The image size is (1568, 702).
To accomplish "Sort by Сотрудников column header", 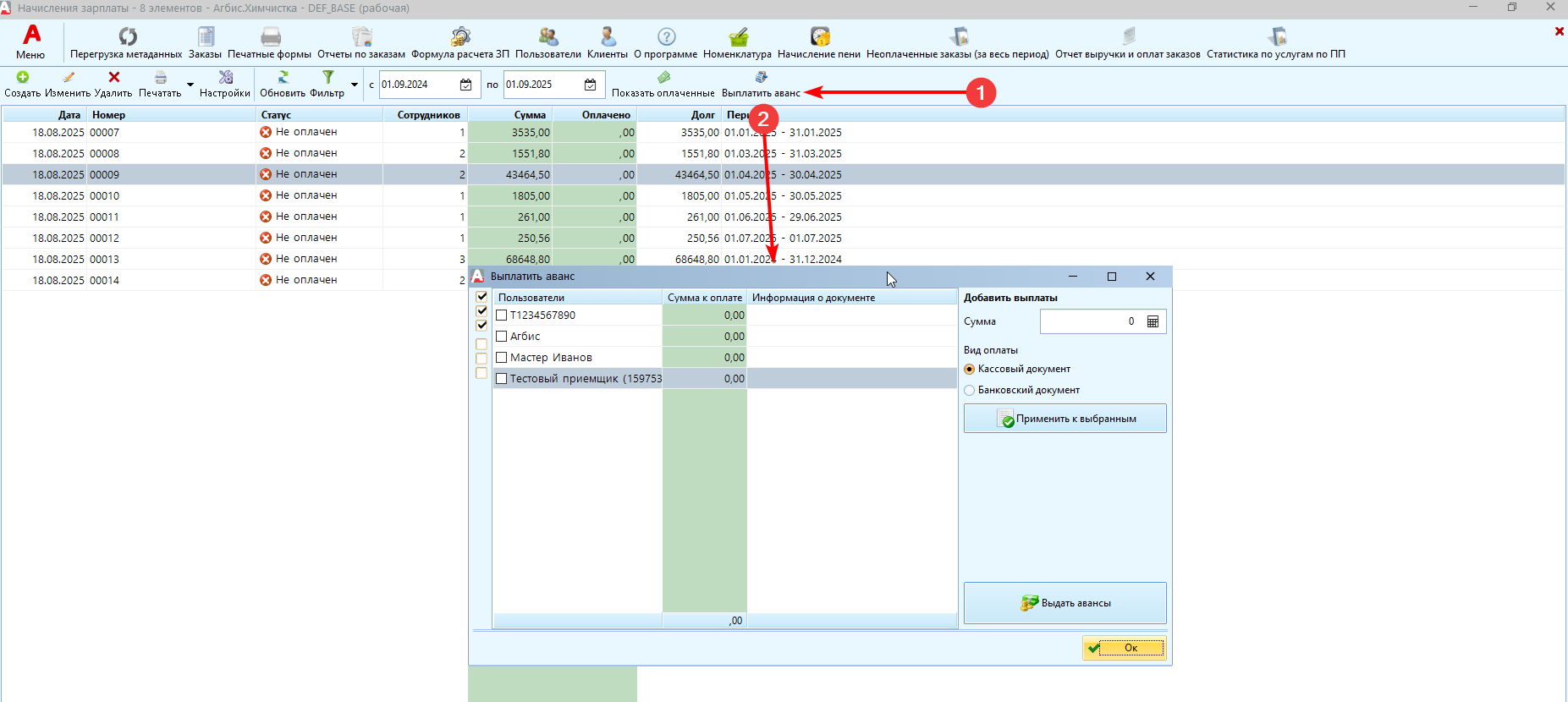I will point(425,114).
